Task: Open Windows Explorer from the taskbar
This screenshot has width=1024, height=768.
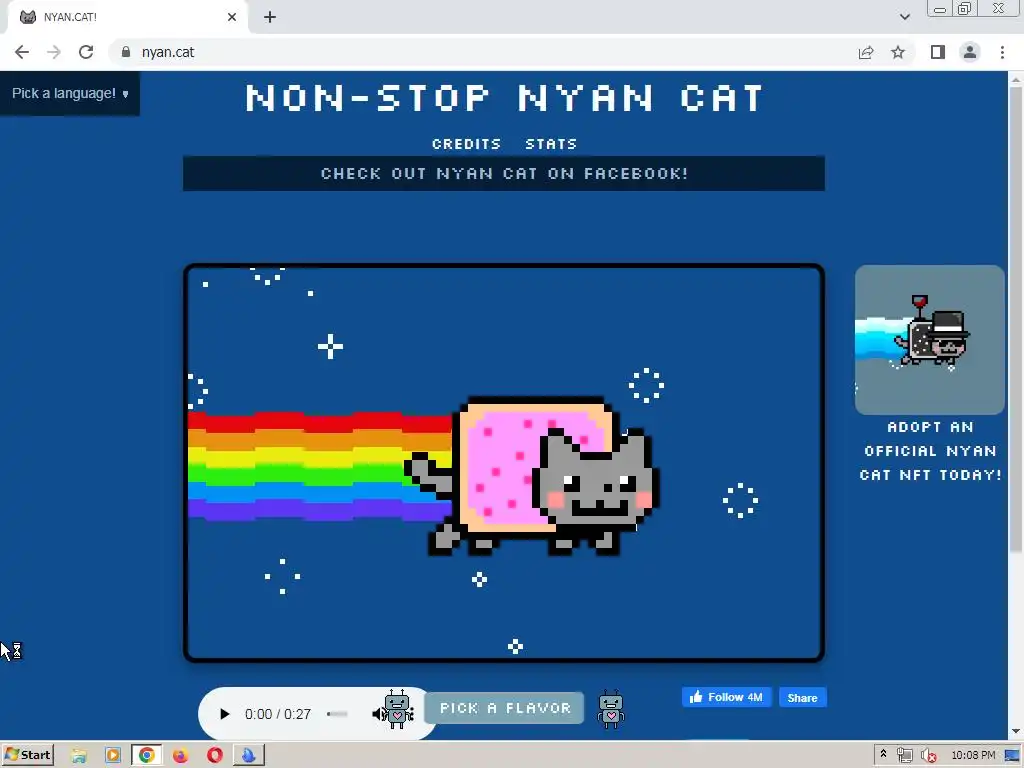Action: pyautogui.click(x=79, y=756)
